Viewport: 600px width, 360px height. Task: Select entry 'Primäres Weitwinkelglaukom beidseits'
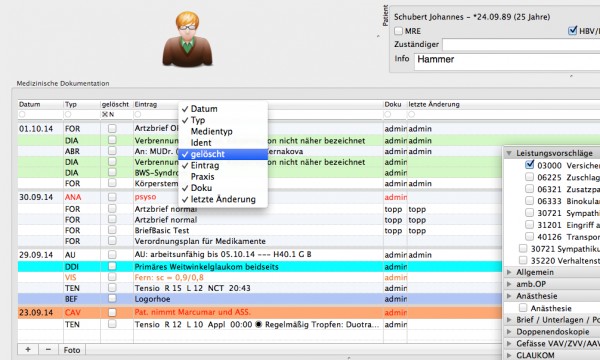click(x=207, y=267)
